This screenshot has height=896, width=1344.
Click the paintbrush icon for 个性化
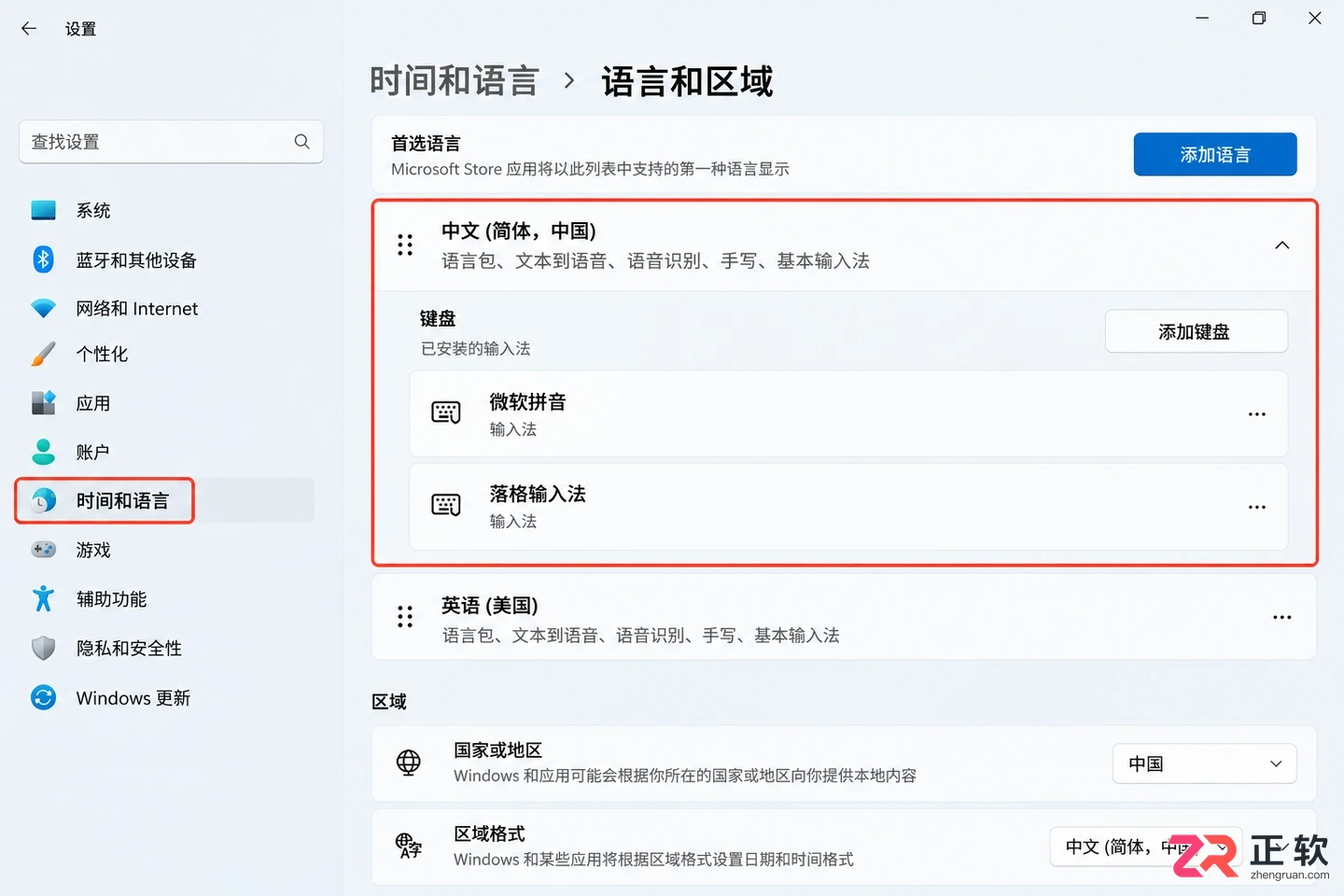tap(43, 355)
